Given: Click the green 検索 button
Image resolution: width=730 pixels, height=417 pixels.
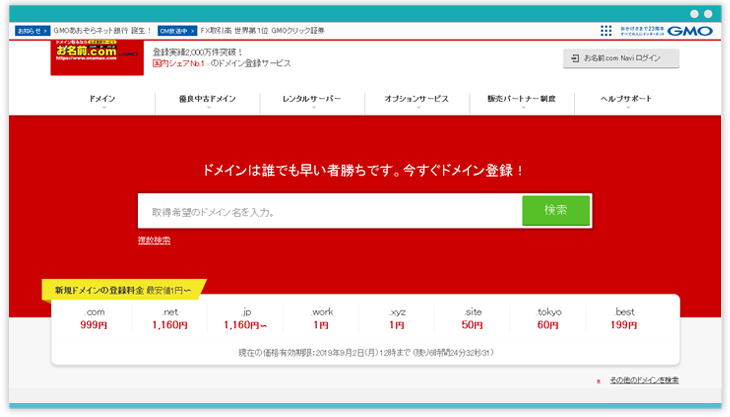Looking at the screenshot, I should [556, 210].
